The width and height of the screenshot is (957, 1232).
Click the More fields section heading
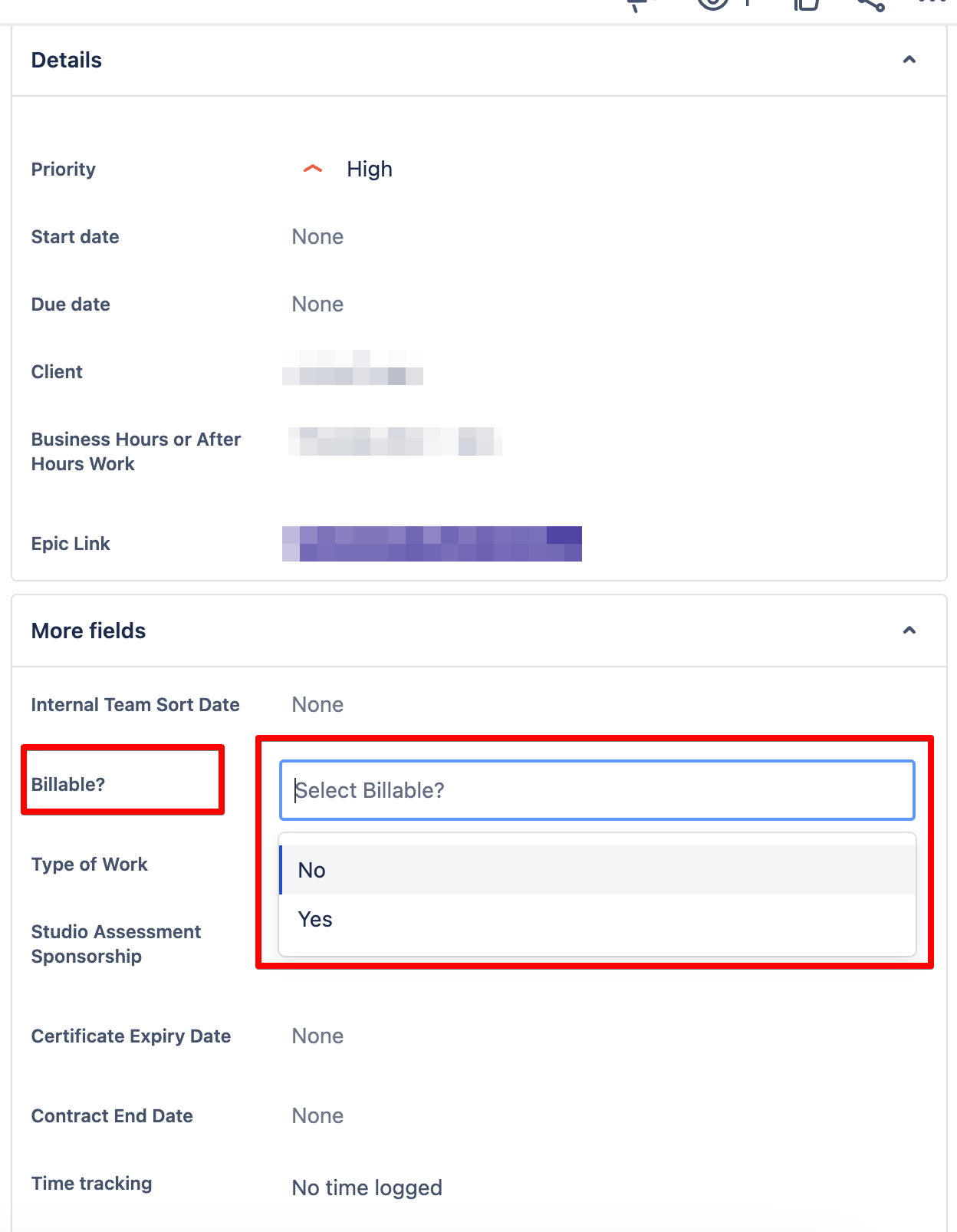[89, 631]
